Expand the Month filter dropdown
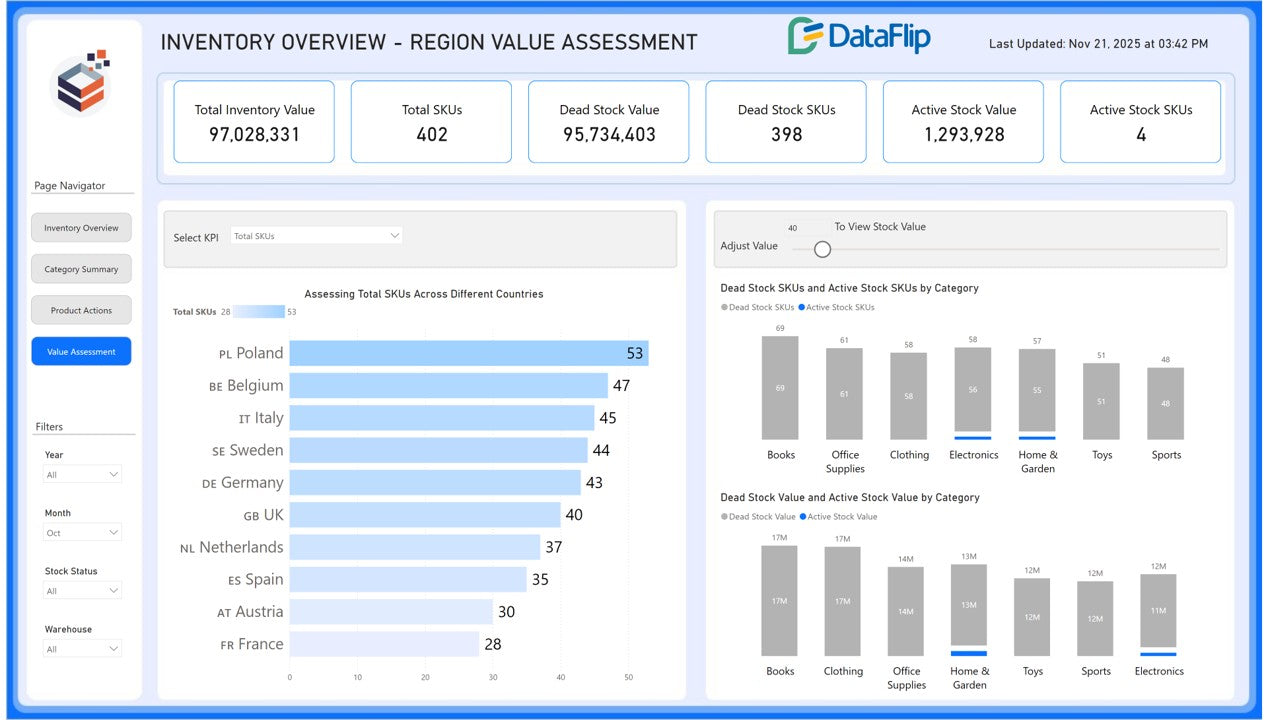This screenshot has height=720, width=1268. tap(82, 533)
